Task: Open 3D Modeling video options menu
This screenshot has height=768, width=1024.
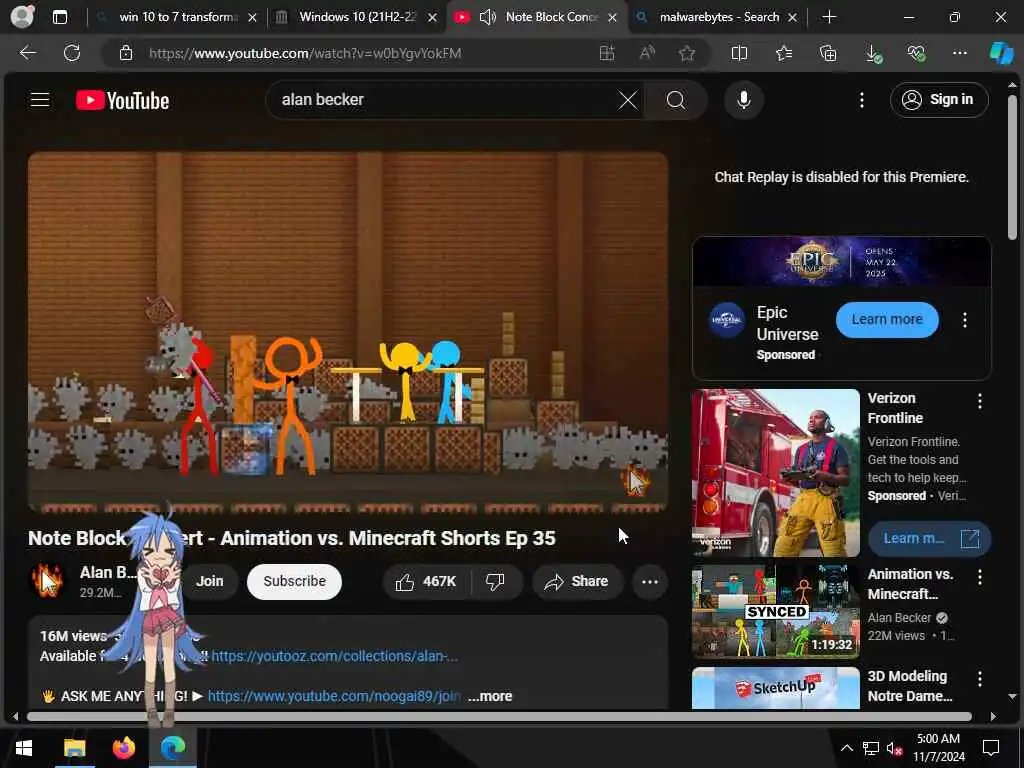Action: pyautogui.click(x=980, y=679)
